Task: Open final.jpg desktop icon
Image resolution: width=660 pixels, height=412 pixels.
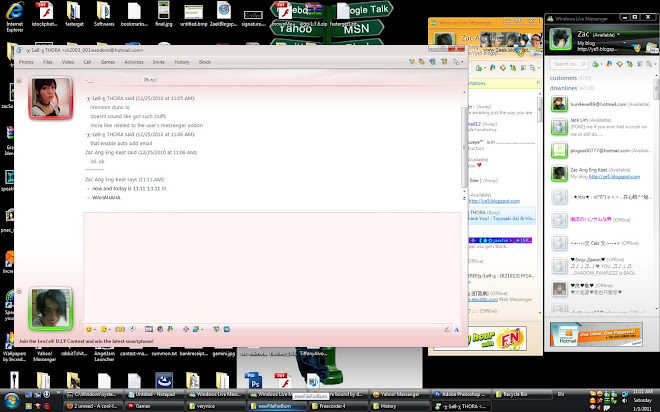Action: (x=163, y=14)
